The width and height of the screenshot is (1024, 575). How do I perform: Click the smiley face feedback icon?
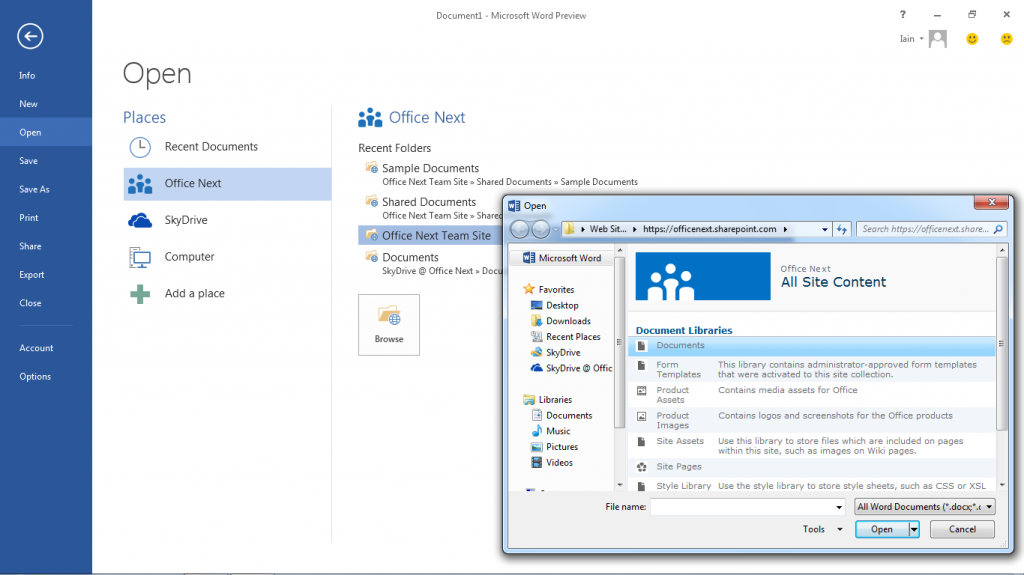coord(971,39)
